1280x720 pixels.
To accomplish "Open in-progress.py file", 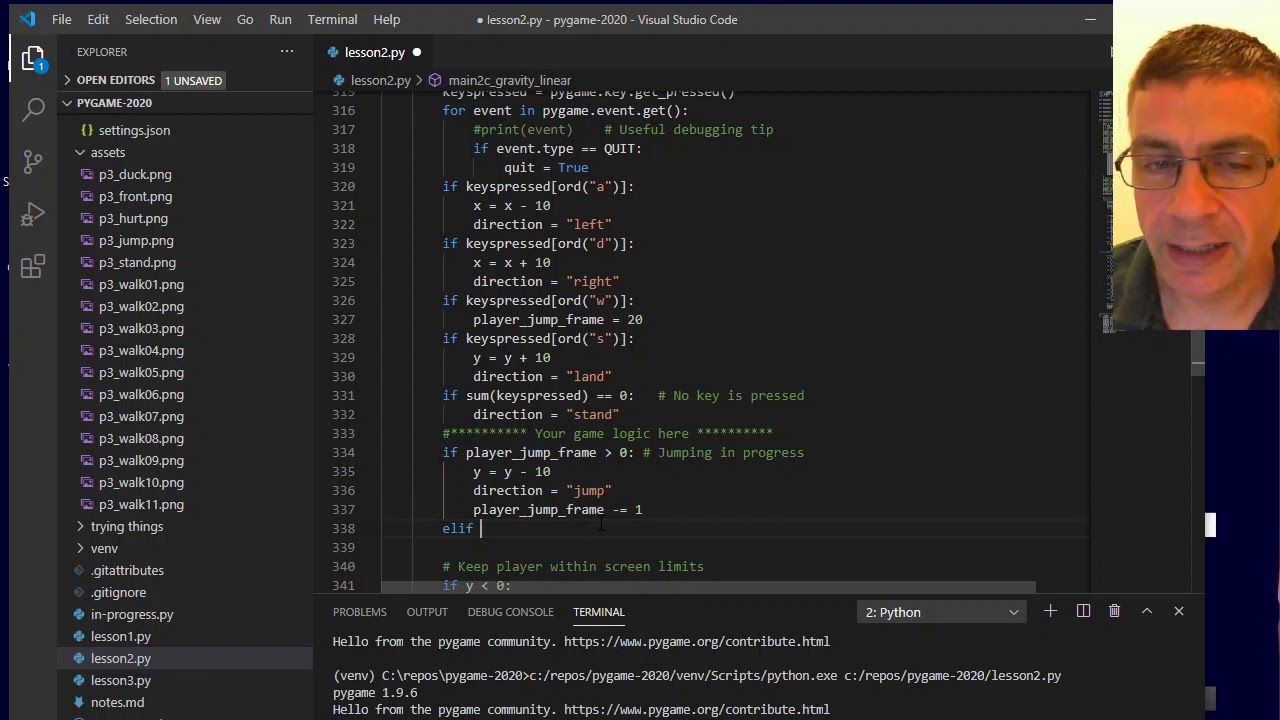I will click(x=132, y=615).
